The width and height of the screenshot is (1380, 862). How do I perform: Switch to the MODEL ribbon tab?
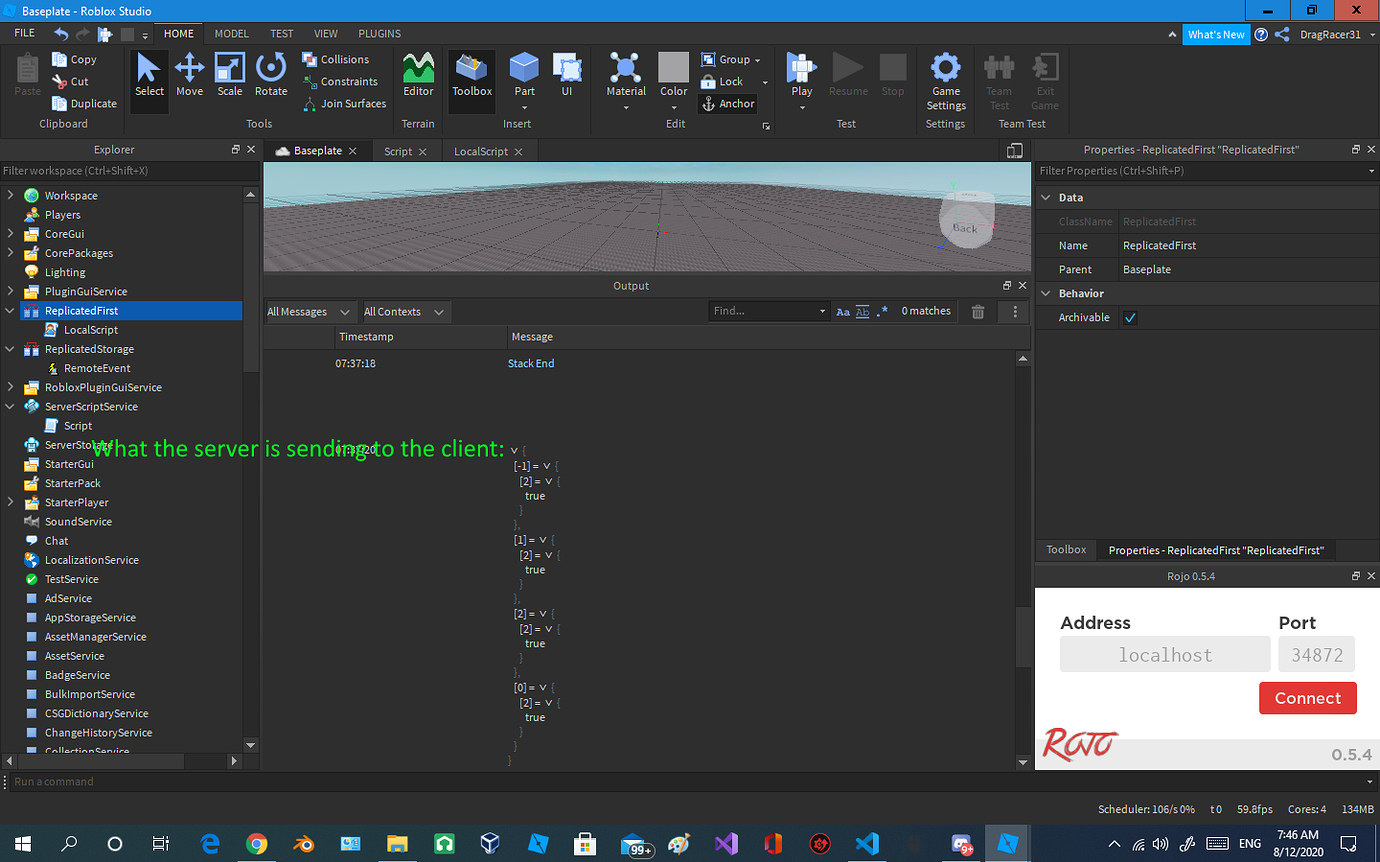tap(231, 33)
